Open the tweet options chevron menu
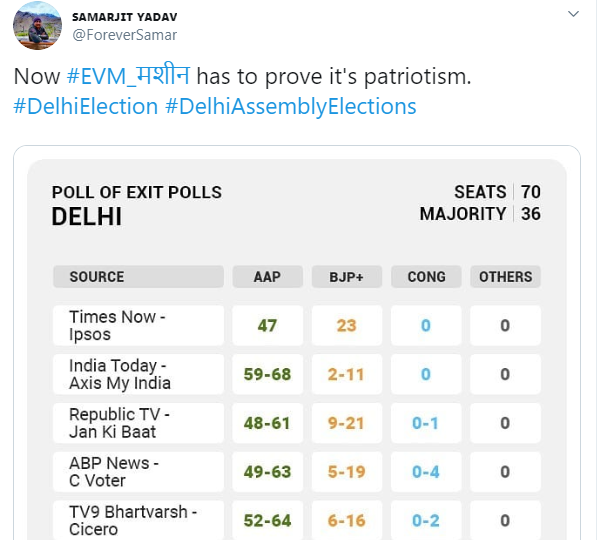This screenshot has width=606, height=540. click(573, 14)
